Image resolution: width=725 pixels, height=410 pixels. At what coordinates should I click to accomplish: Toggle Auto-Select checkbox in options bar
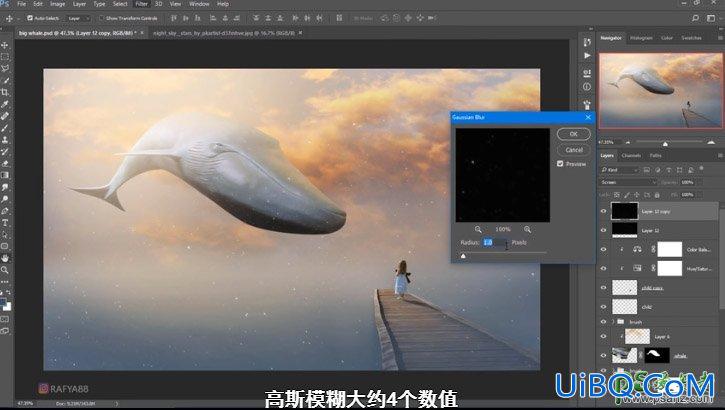pyautogui.click(x=30, y=18)
